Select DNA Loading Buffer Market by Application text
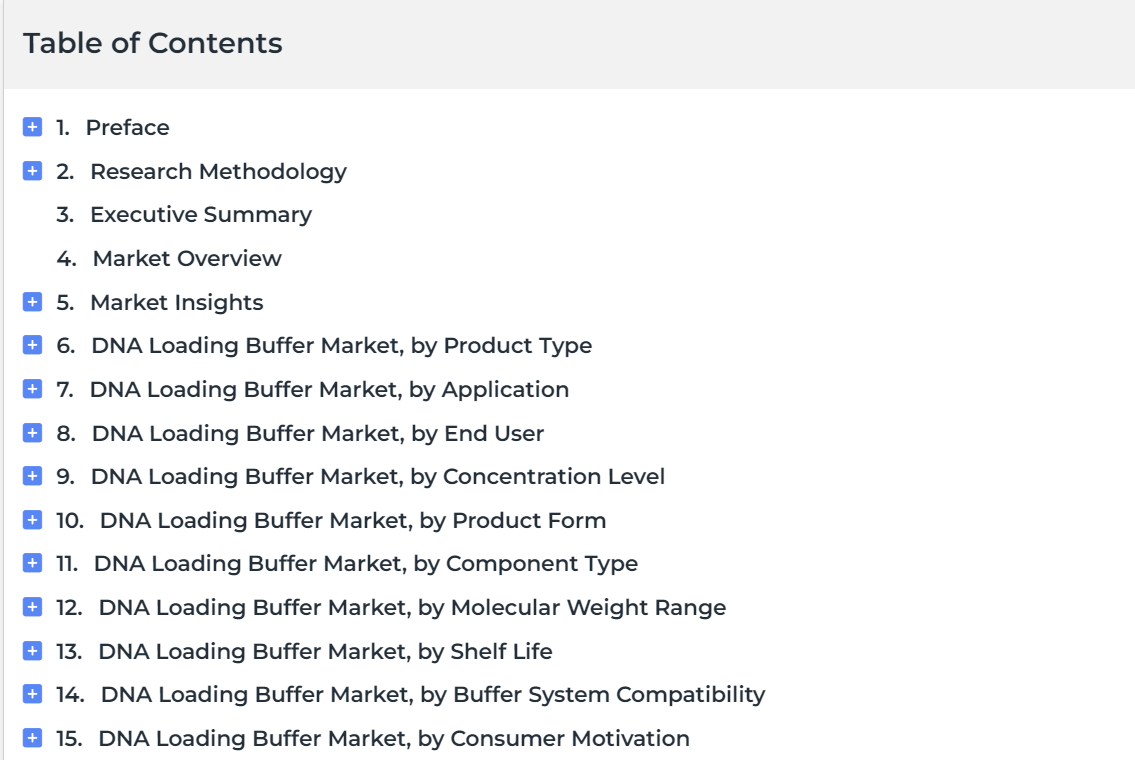Viewport: 1135px width, 760px height. click(329, 389)
